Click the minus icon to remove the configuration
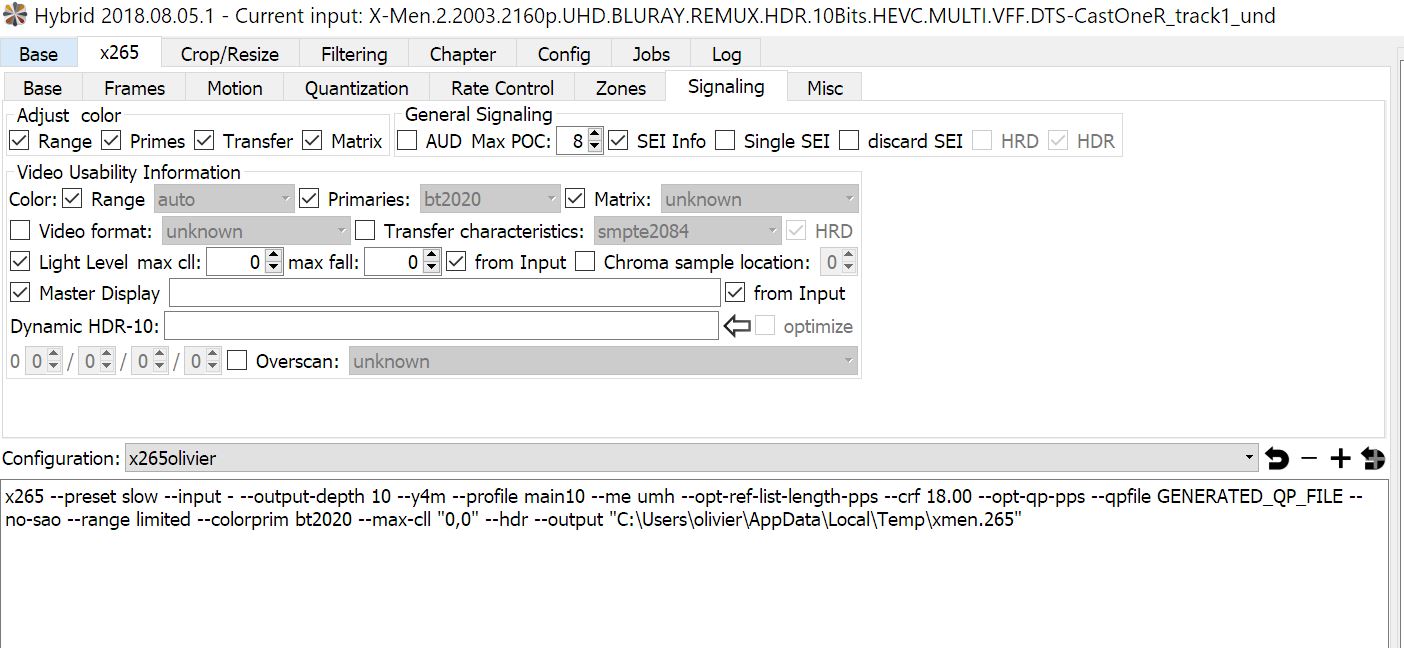The width and height of the screenshot is (1404, 648). coord(1309,459)
